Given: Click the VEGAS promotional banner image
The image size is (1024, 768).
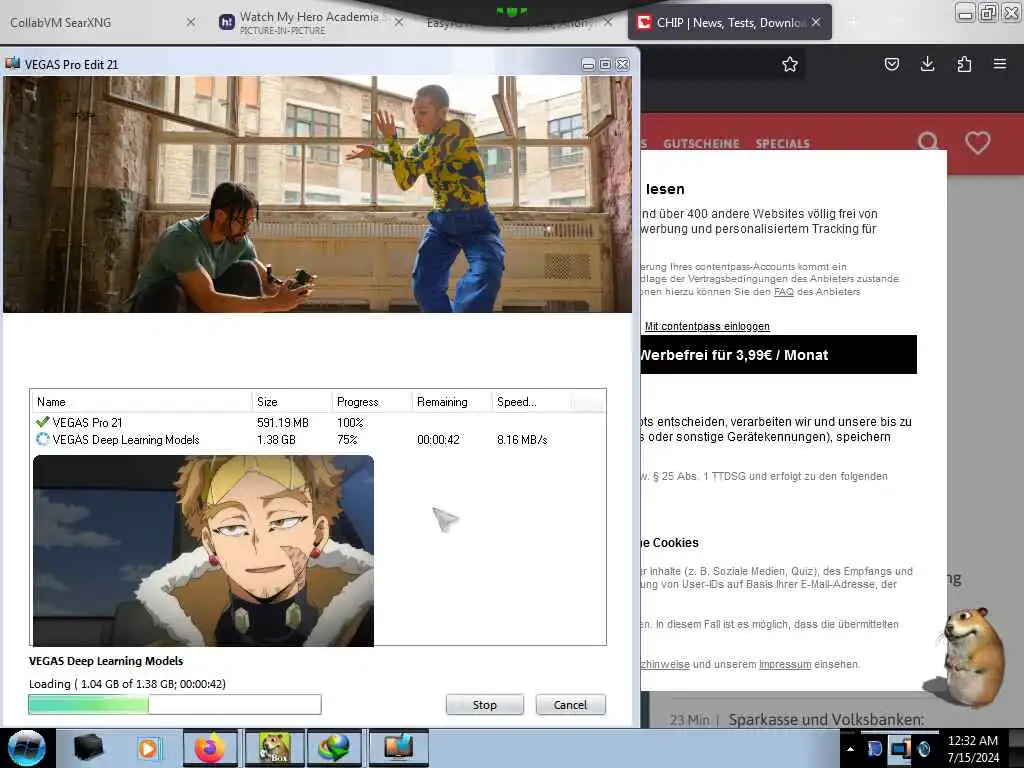Looking at the screenshot, I should pos(317,194).
